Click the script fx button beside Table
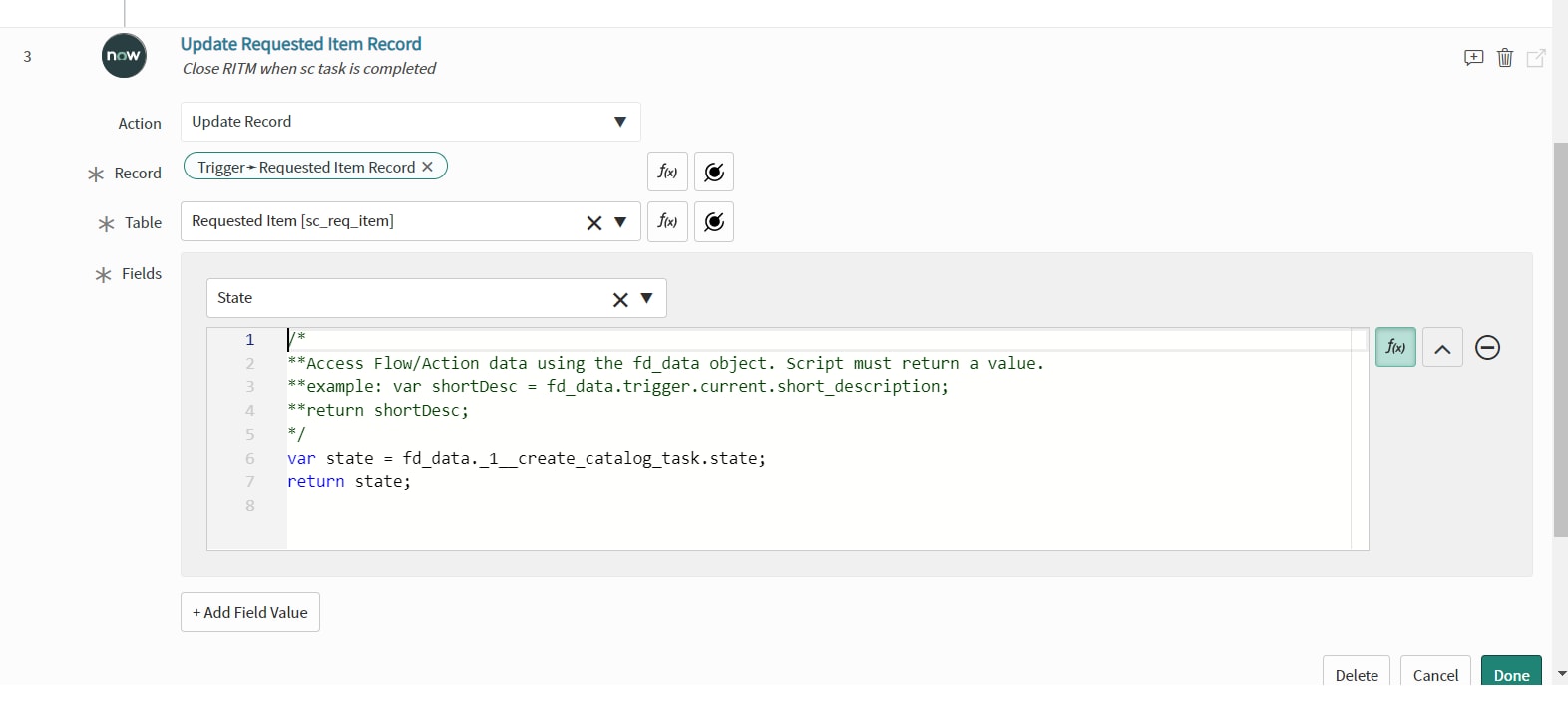This screenshot has width=1568, height=701. click(667, 221)
